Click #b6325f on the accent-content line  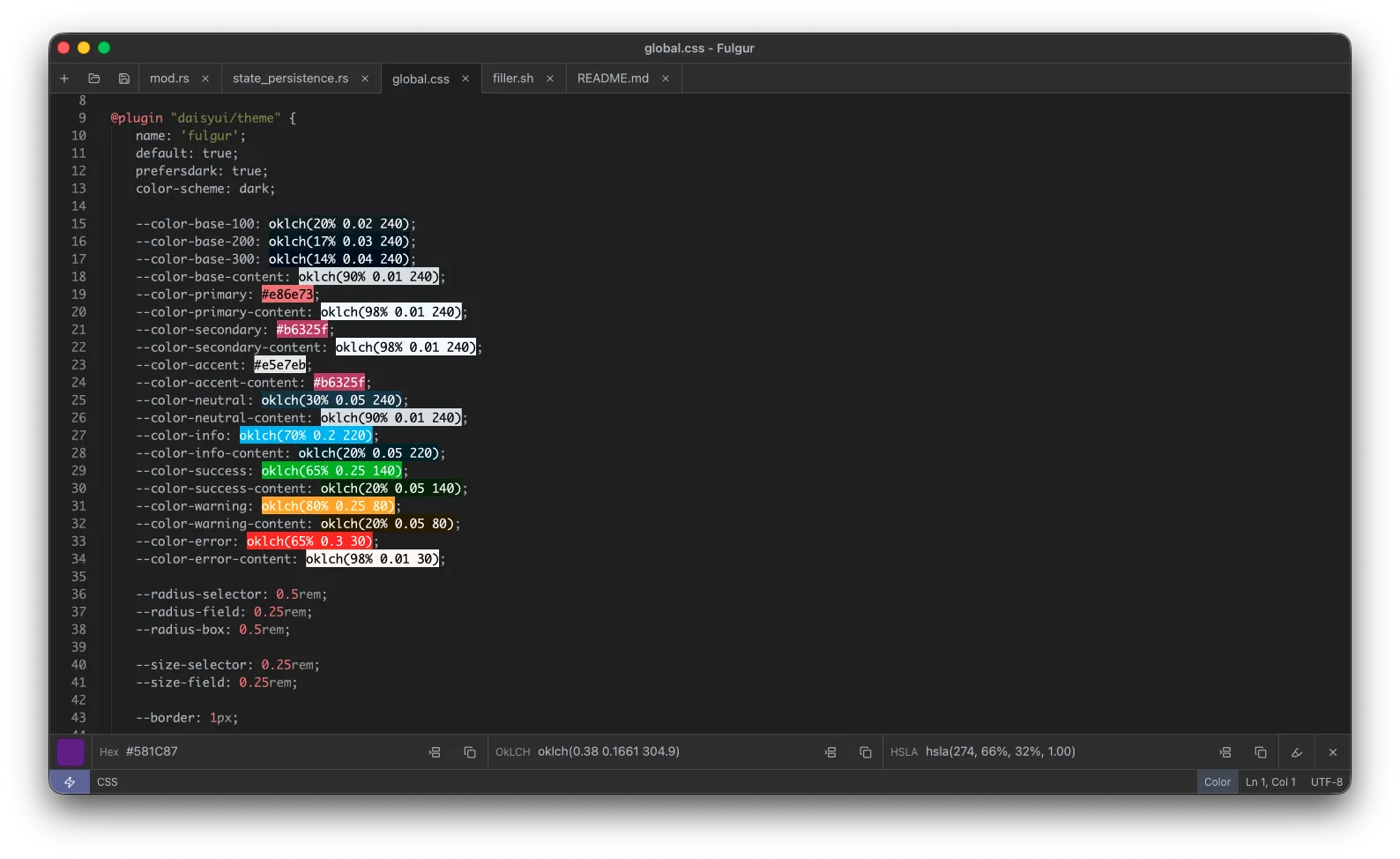coord(339,383)
